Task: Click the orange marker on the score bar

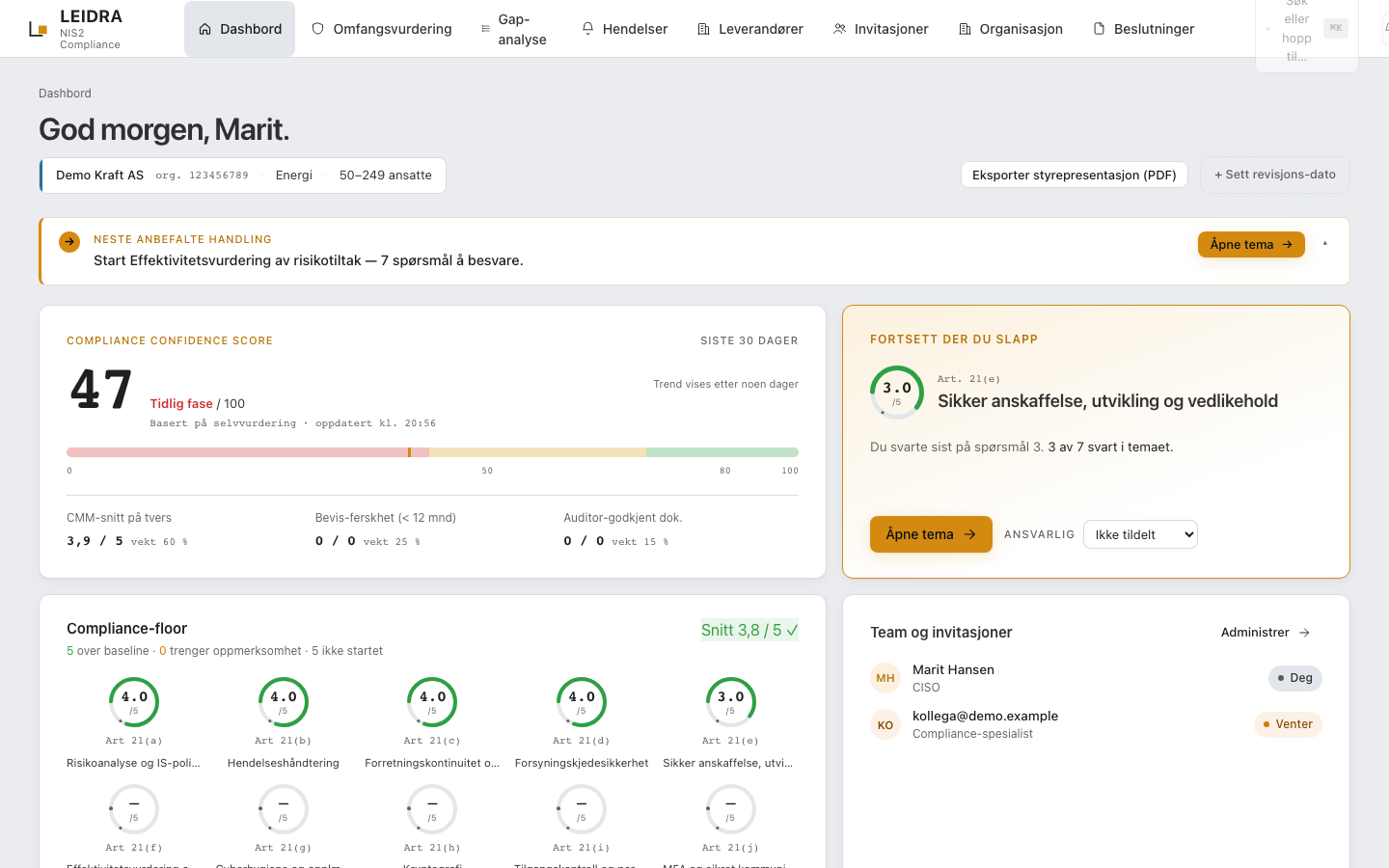Action: coord(410,452)
